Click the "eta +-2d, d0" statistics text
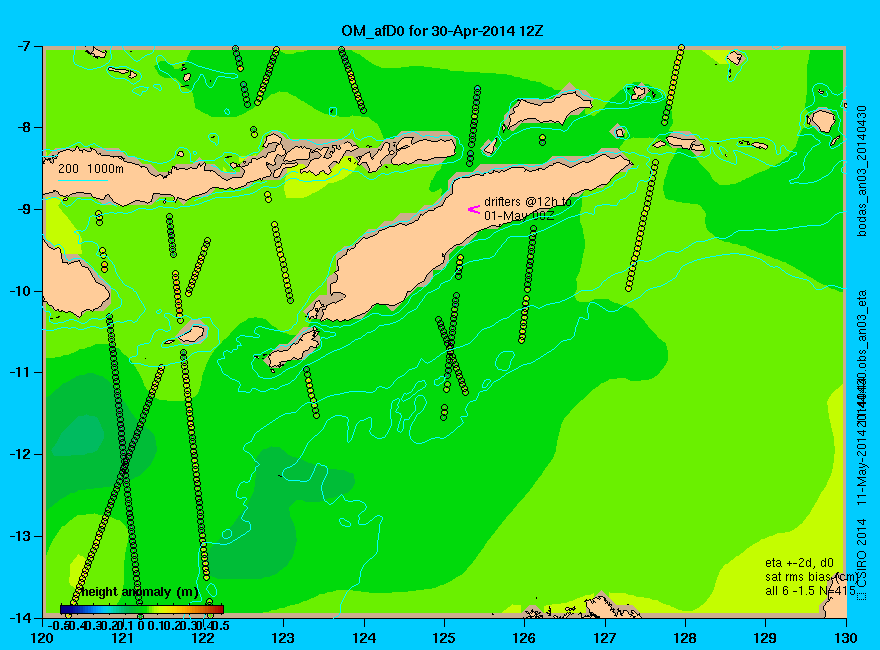The width and height of the screenshot is (880, 650). coord(799,563)
